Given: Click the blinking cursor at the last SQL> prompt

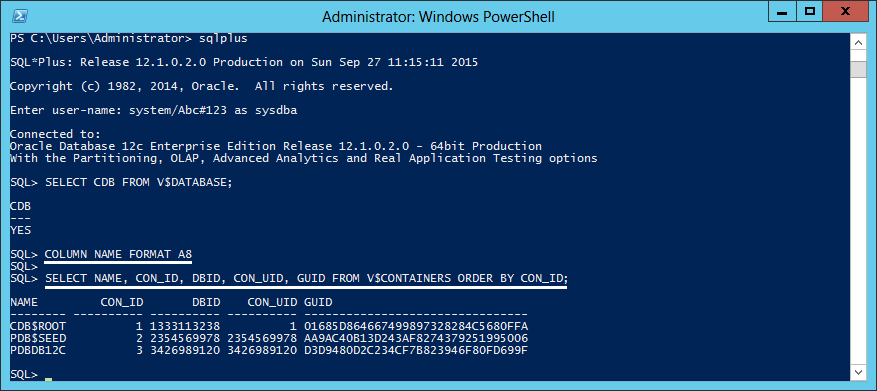Looking at the screenshot, I should coord(49,380).
